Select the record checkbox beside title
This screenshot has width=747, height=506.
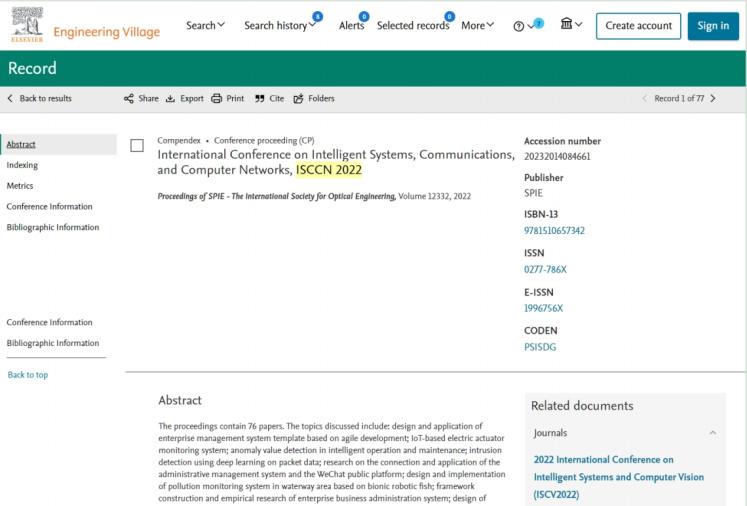[137, 146]
